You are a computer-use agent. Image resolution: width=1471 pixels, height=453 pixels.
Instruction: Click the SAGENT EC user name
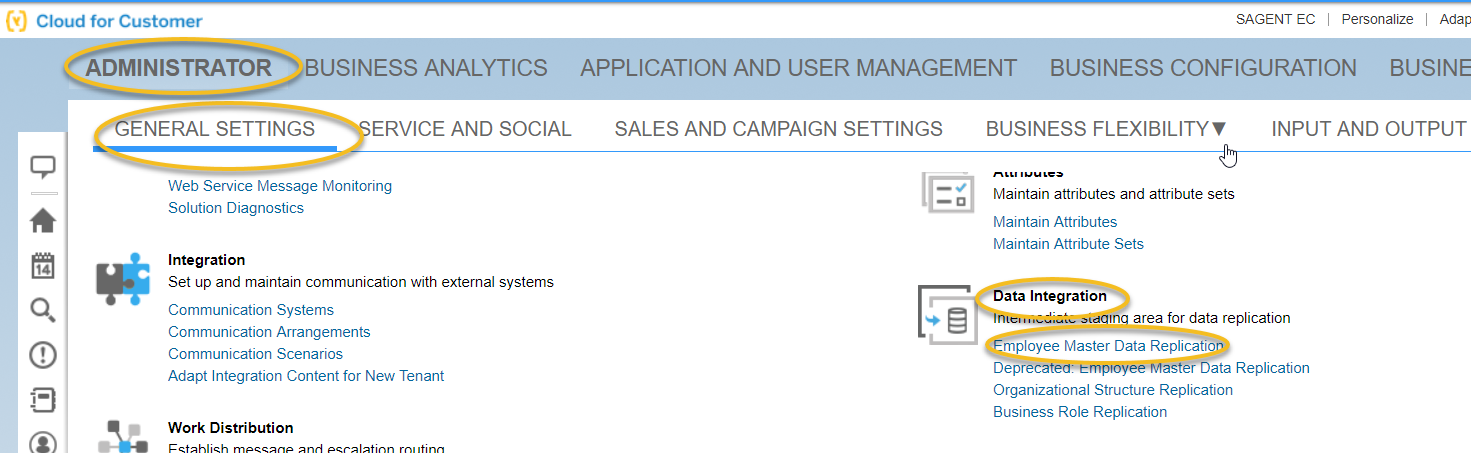[x=1276, y=19]
